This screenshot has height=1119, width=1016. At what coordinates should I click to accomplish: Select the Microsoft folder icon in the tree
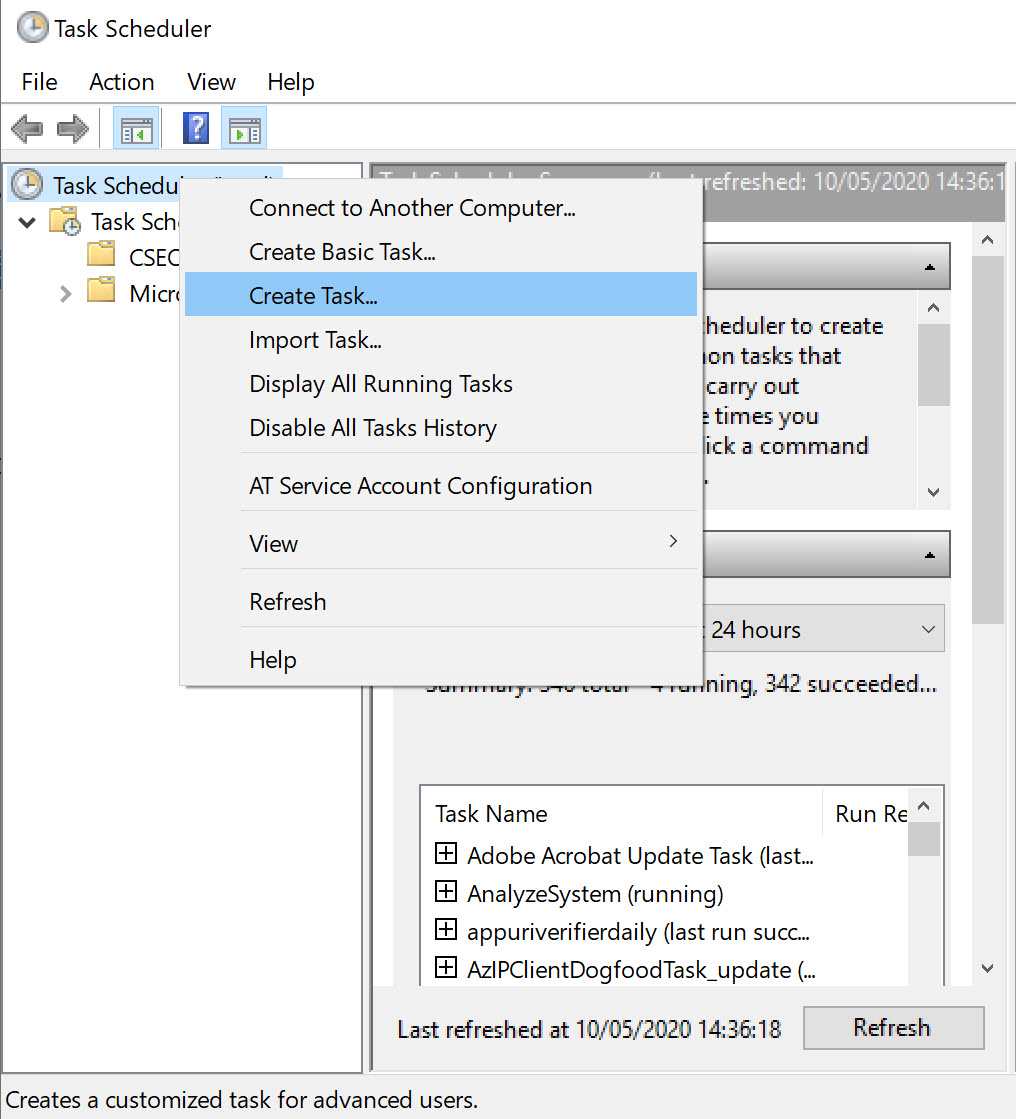tap(101, 294)
